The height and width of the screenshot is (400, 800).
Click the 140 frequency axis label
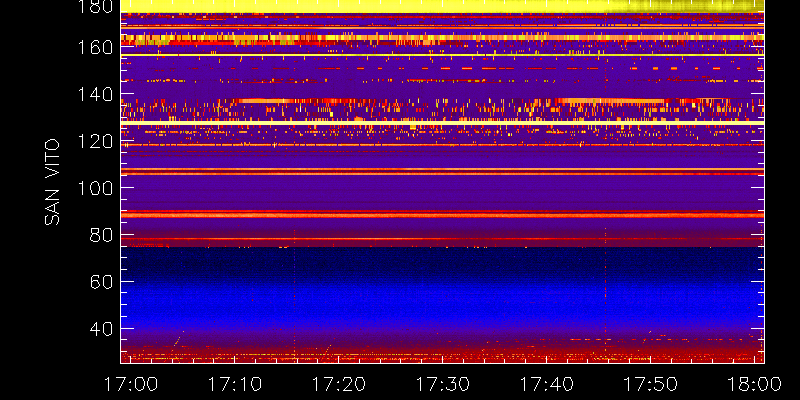point(95,94)
